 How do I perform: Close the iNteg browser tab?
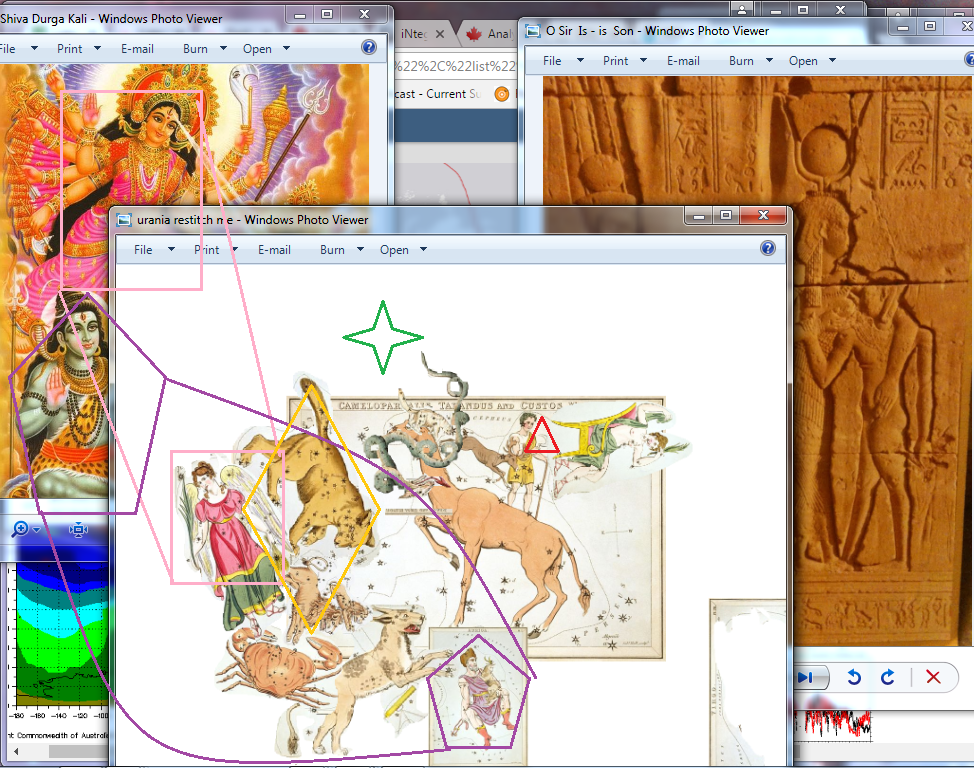[x=440, y=34]
